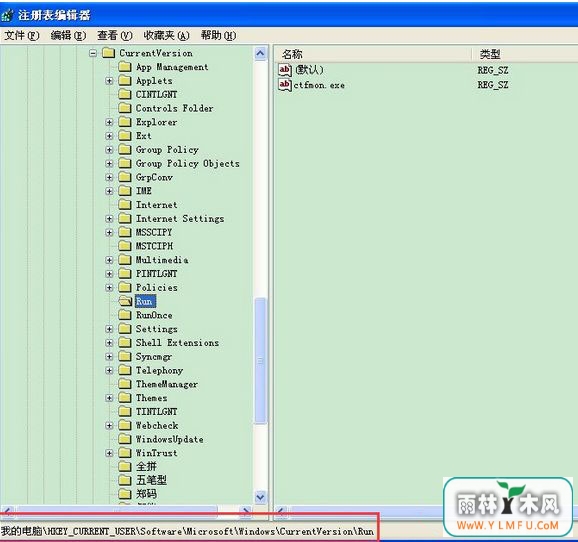Expand the Explorer key

[109, 122]
